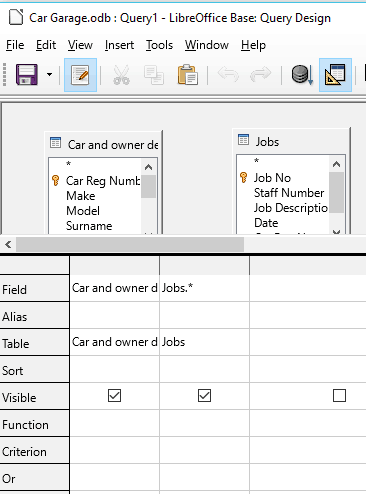This screenshot has height=494, width=366.
Task: Click Field cell containing 'Jobs.*'
Action: [x=204, y=288]
